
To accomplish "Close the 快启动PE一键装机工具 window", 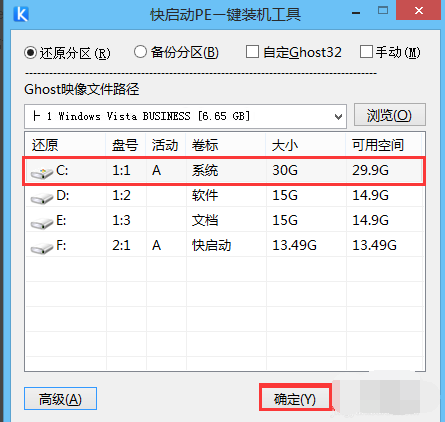I will coord(419,10).
